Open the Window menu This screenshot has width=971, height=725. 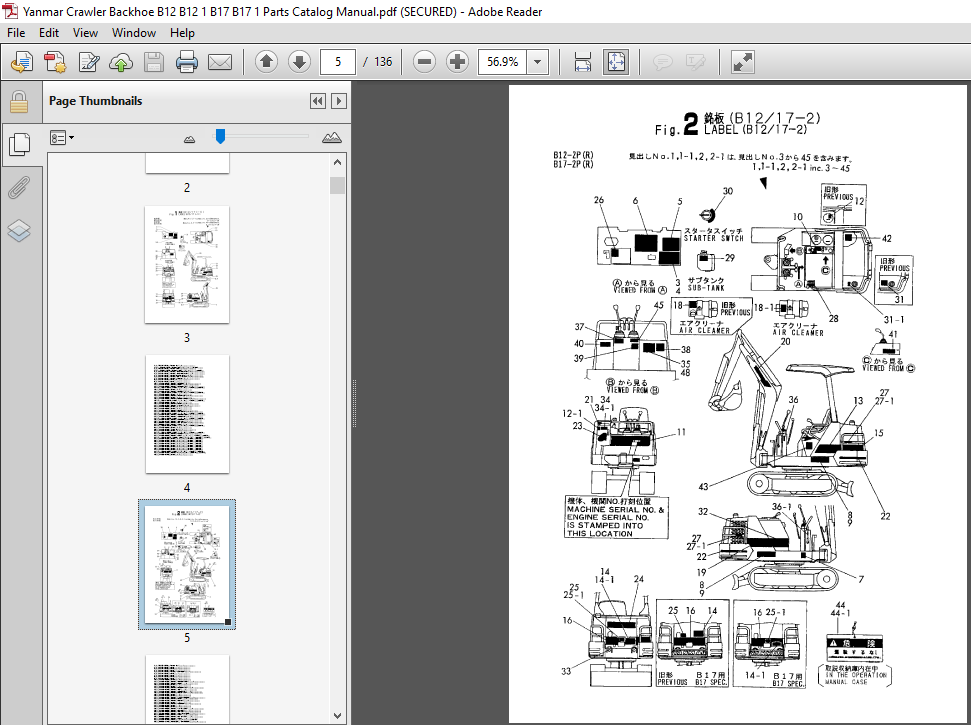tap(134, 33)
